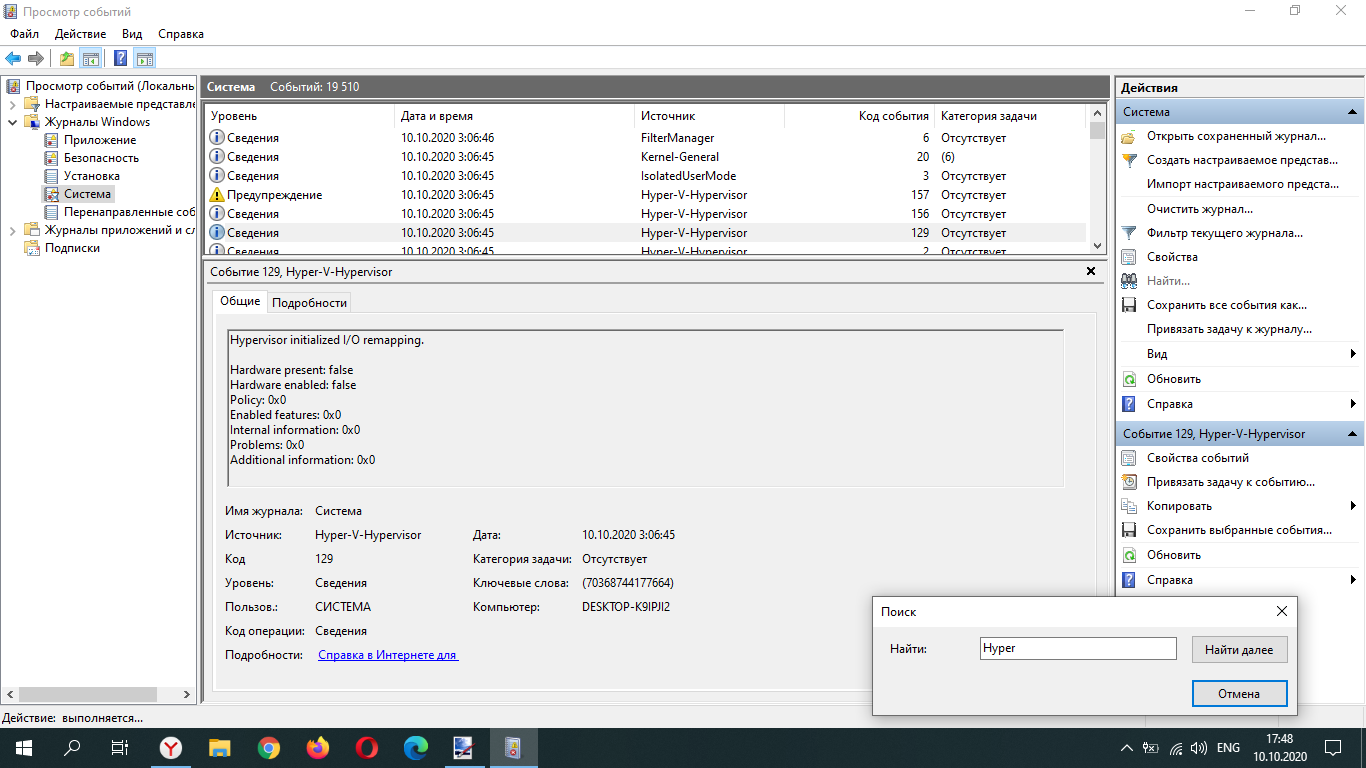Click the Filter current log icon
Screen dimensions: 1366x768
click(x=1129, y=233)
